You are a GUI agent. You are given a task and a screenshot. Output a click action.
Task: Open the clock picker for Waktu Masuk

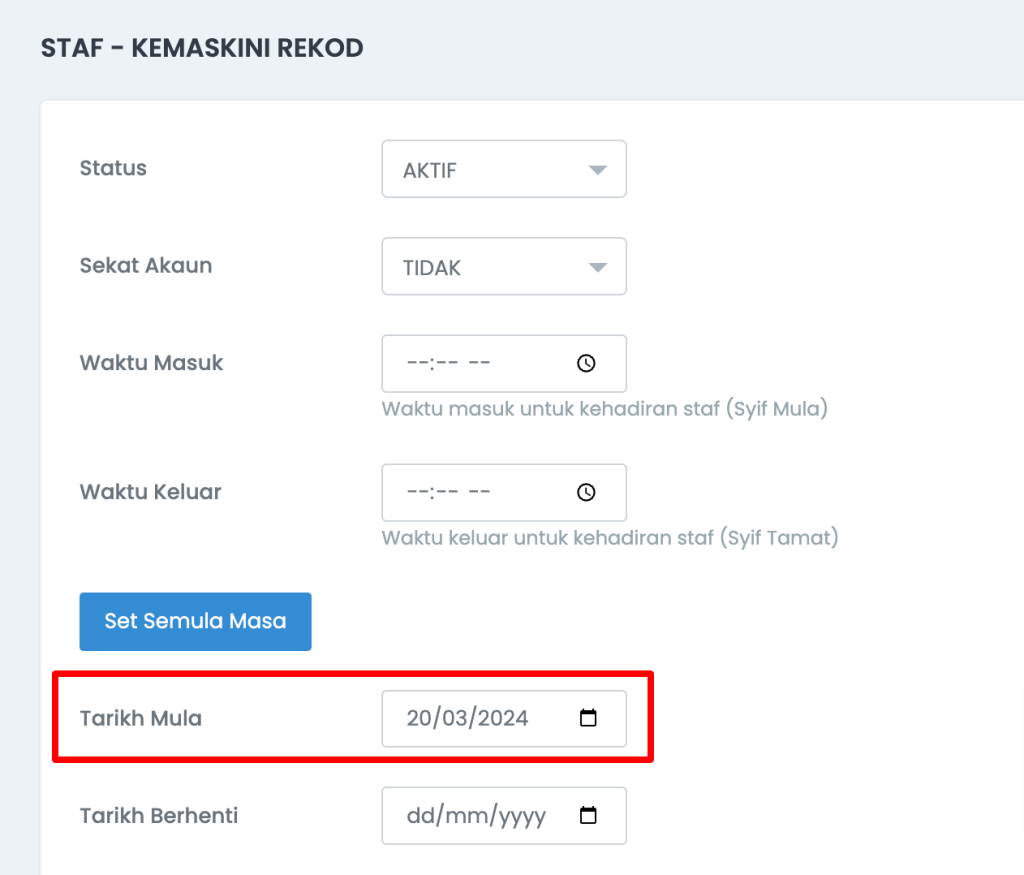pos(586,364)
